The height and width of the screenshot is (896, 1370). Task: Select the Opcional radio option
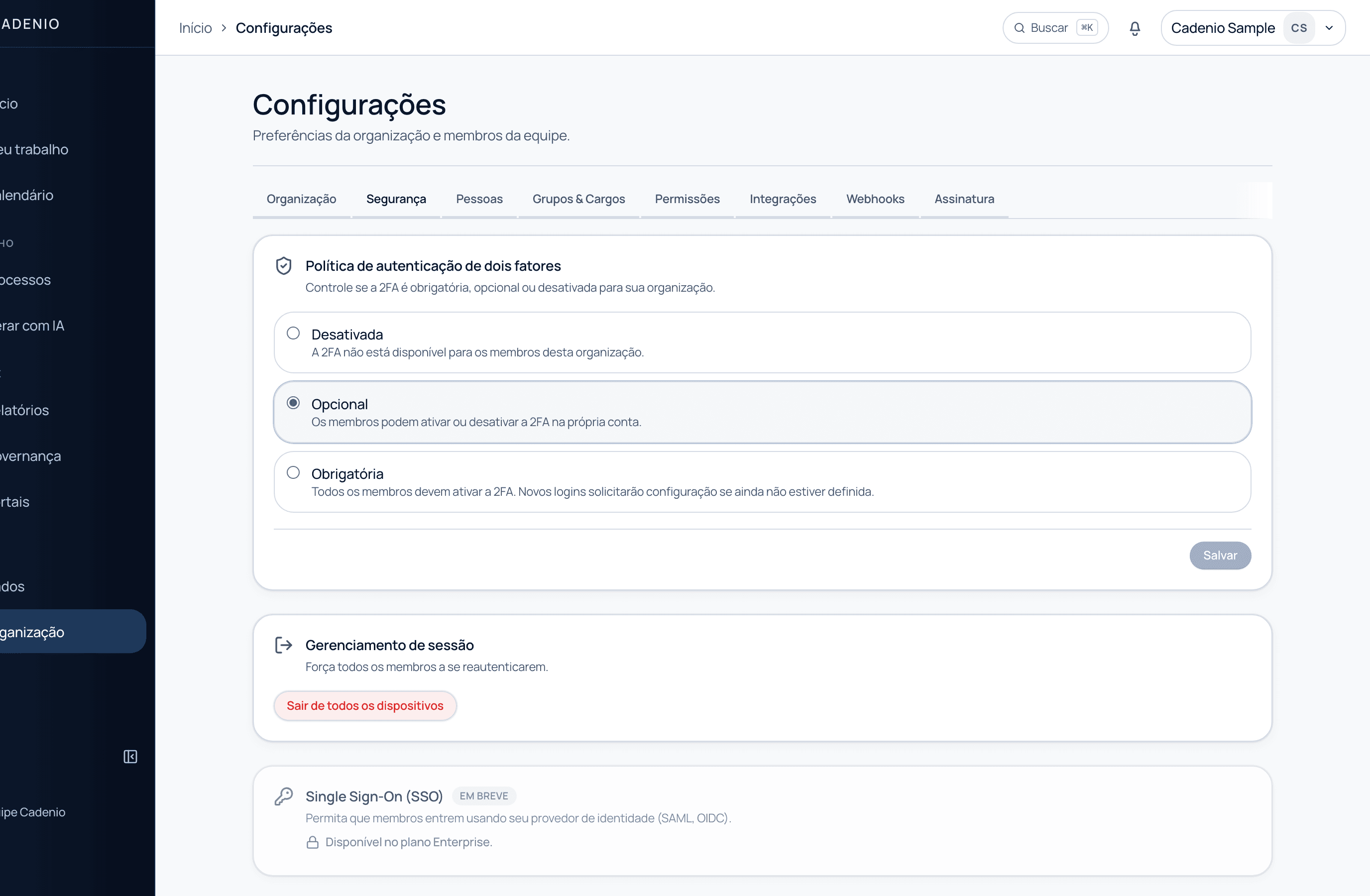(x=293, y=403)
